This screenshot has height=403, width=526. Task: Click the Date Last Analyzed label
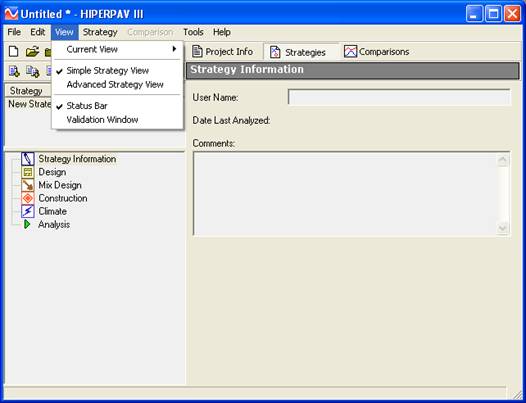[231, 120]
